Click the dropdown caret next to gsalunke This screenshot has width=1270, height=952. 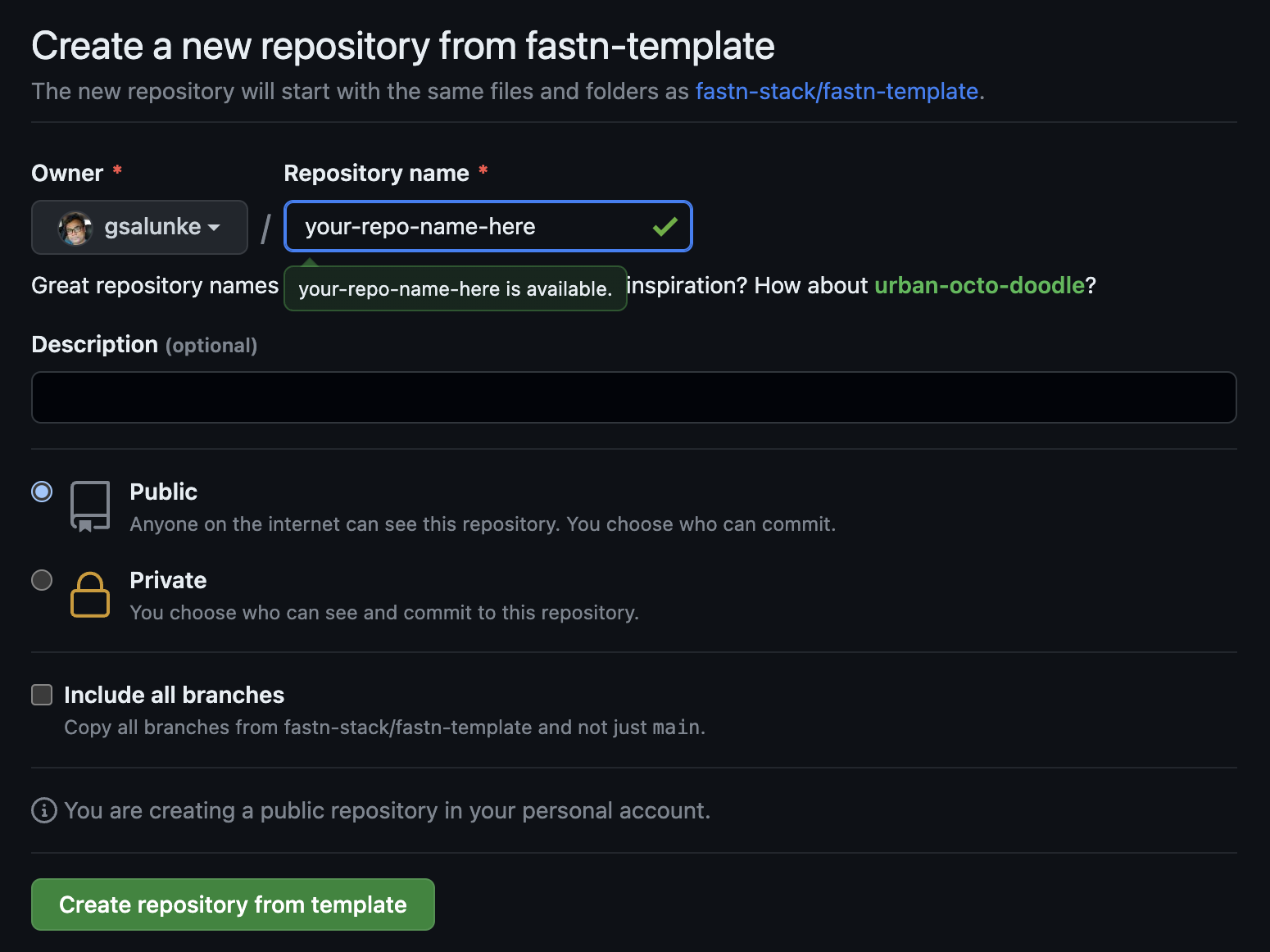click(x=214, y=228)
